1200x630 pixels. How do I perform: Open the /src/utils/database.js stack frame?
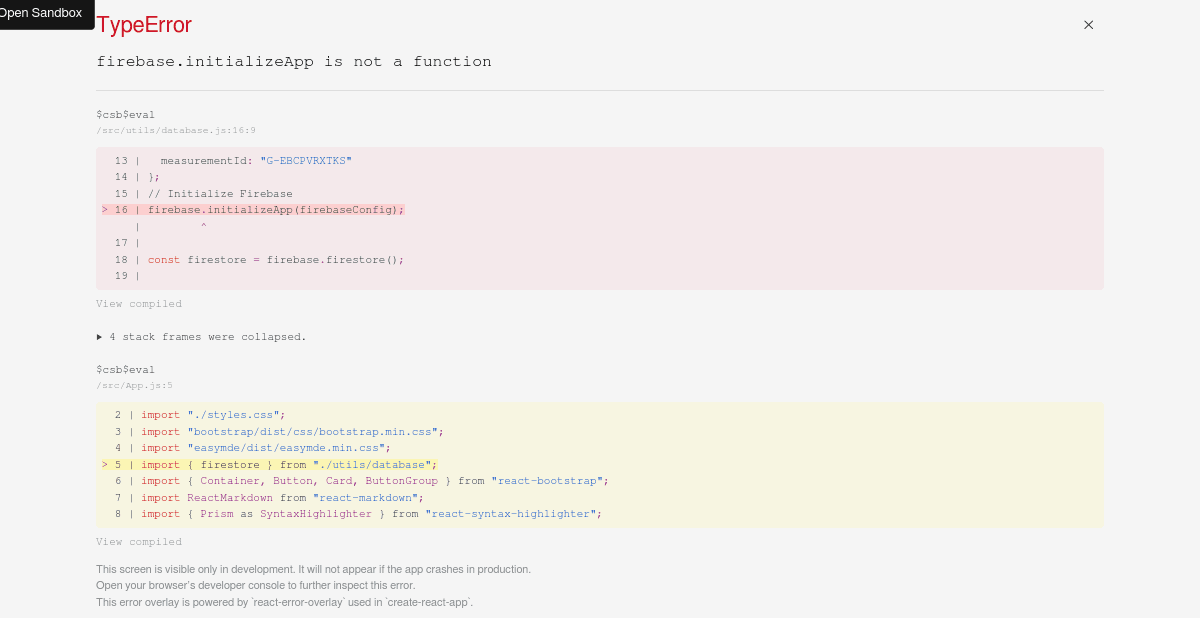(x=176, y=130)
